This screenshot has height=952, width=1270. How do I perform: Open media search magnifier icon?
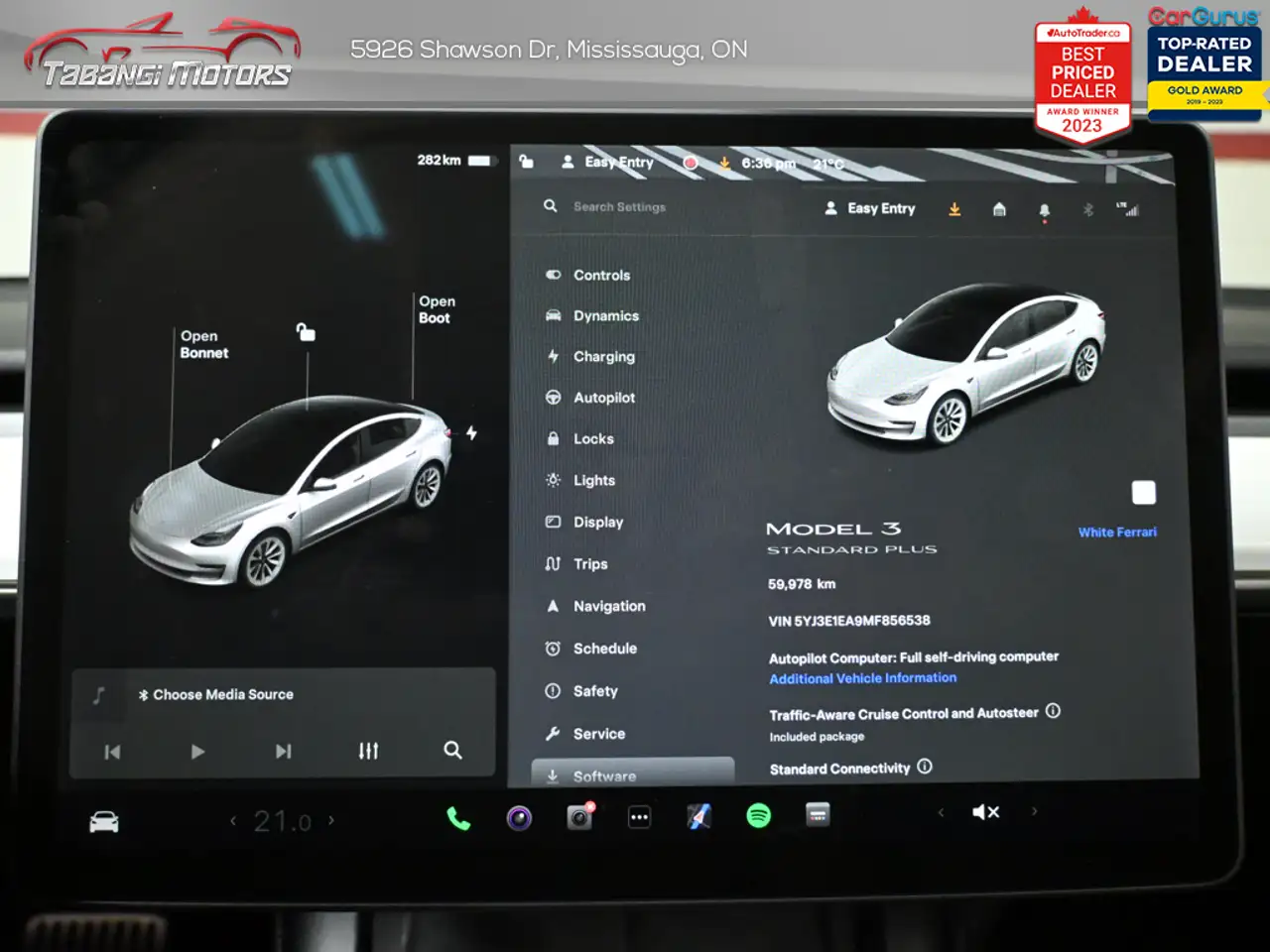click(452, 751)
